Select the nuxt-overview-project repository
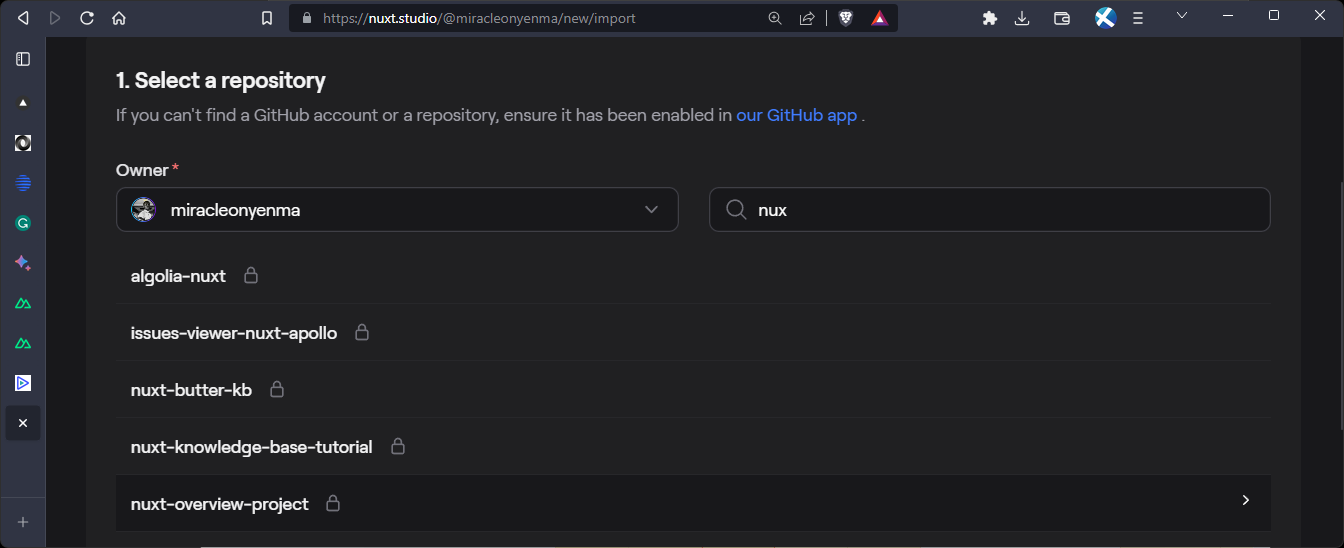This screenshot has width=1344, height=548. pos(693,503)
